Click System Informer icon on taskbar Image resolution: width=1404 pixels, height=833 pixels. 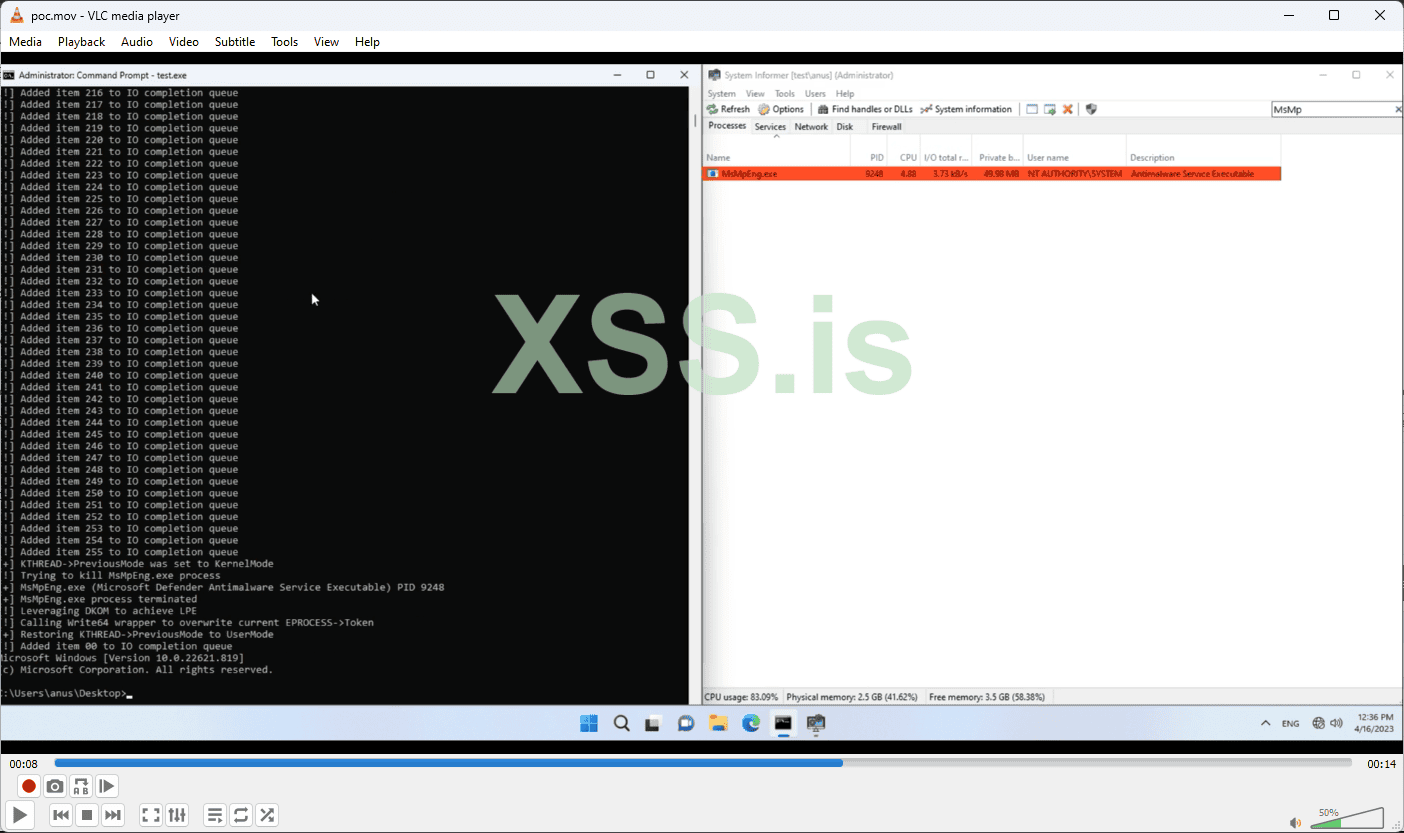(x=816, y=723)
